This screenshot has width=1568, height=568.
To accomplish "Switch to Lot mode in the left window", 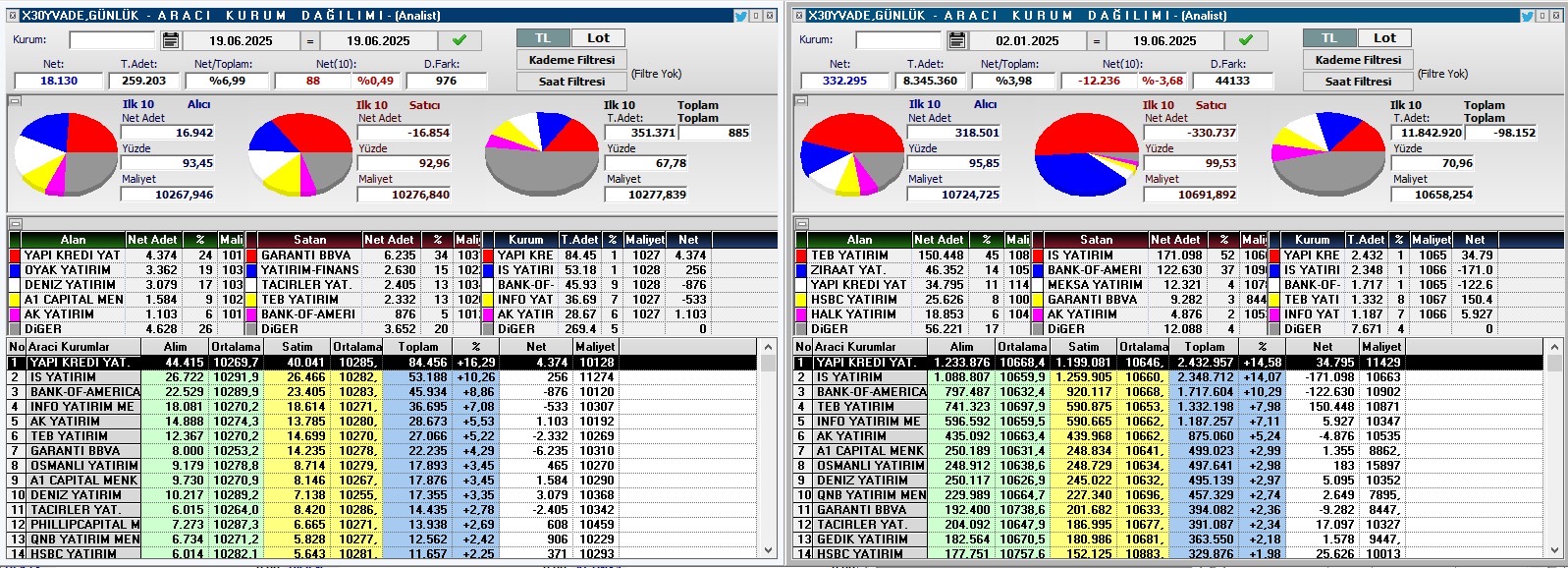I will pos(598,38).
